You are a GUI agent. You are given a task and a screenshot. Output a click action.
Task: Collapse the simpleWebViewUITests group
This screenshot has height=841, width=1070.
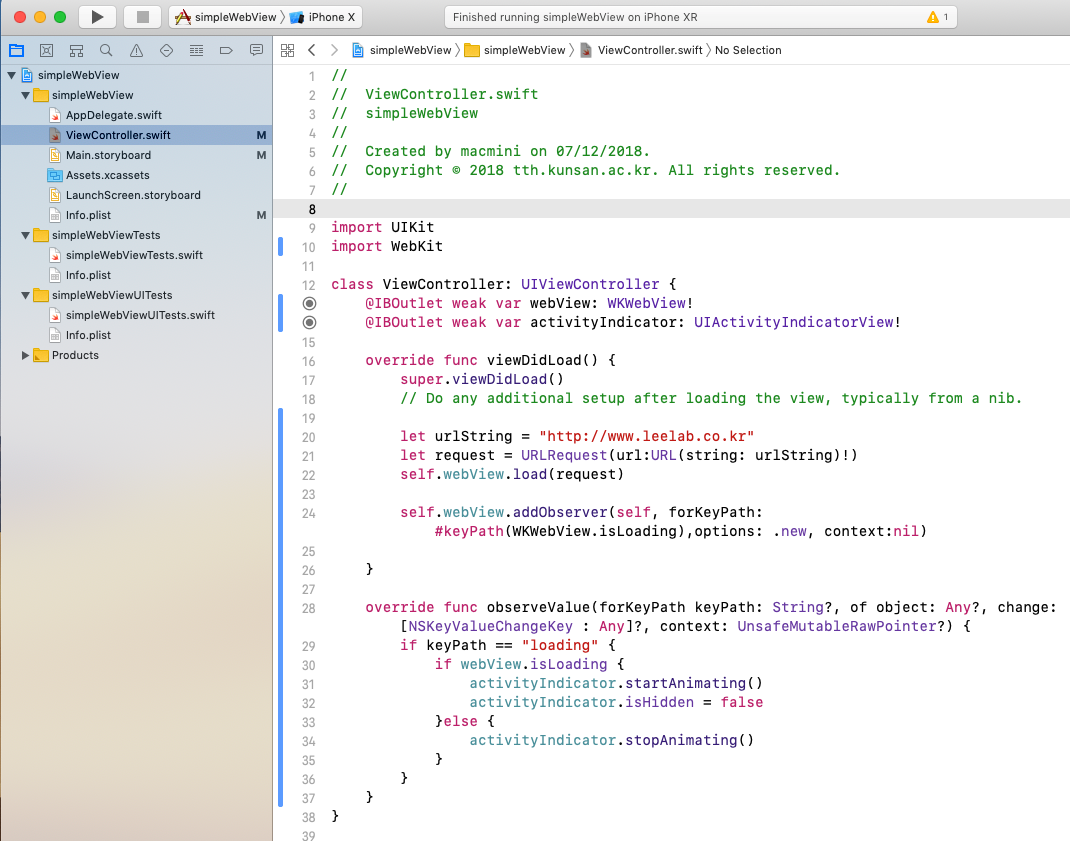[26, 295]
